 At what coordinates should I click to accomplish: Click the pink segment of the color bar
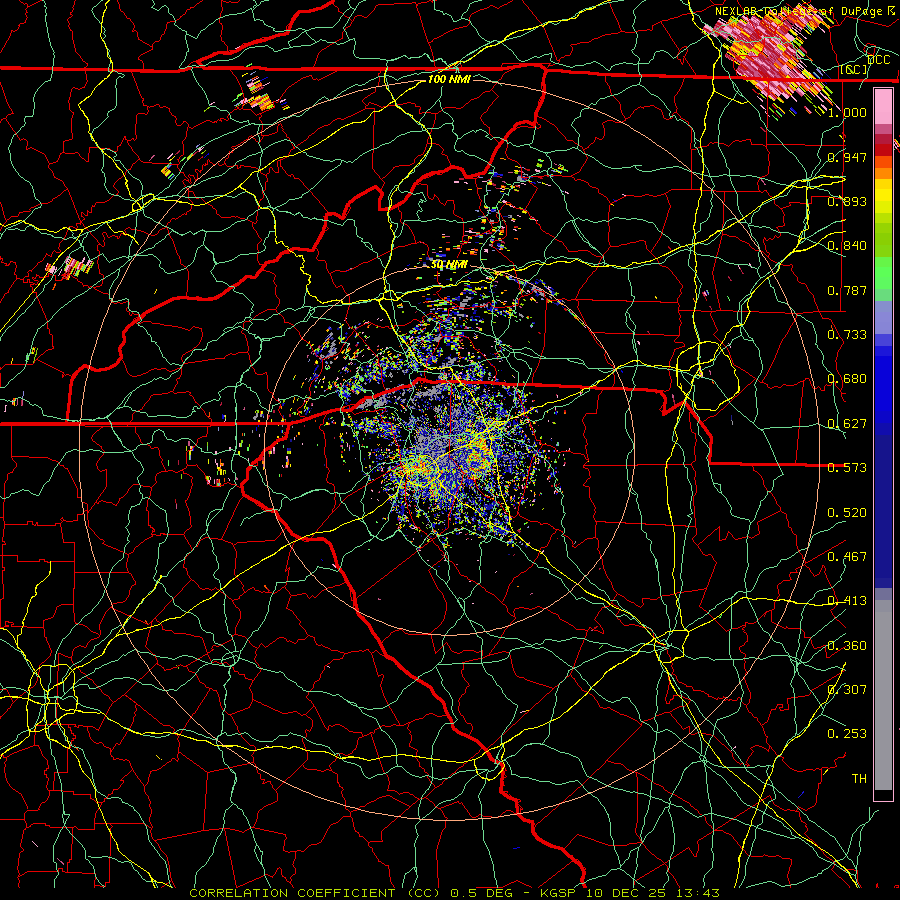(883, 106)
